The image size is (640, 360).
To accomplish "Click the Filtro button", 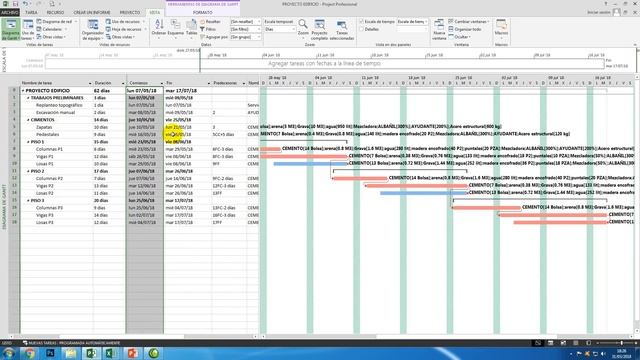I will (208, 29).
